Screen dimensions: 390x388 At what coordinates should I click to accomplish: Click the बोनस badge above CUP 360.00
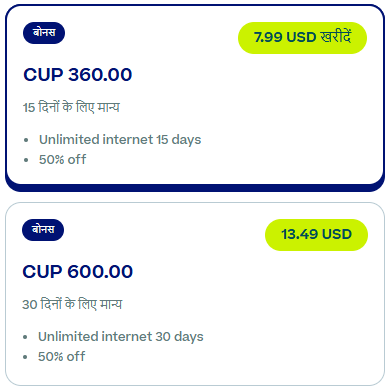tap(44, 33)
